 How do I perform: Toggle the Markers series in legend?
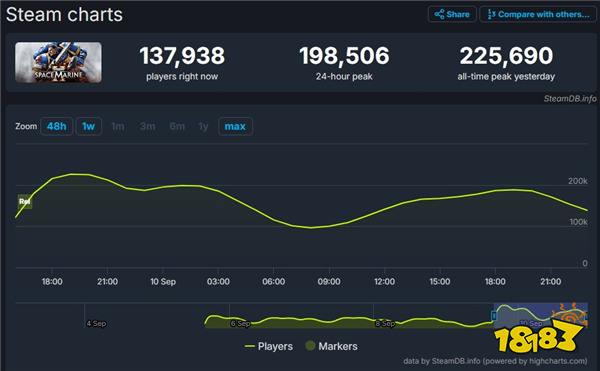332,347
